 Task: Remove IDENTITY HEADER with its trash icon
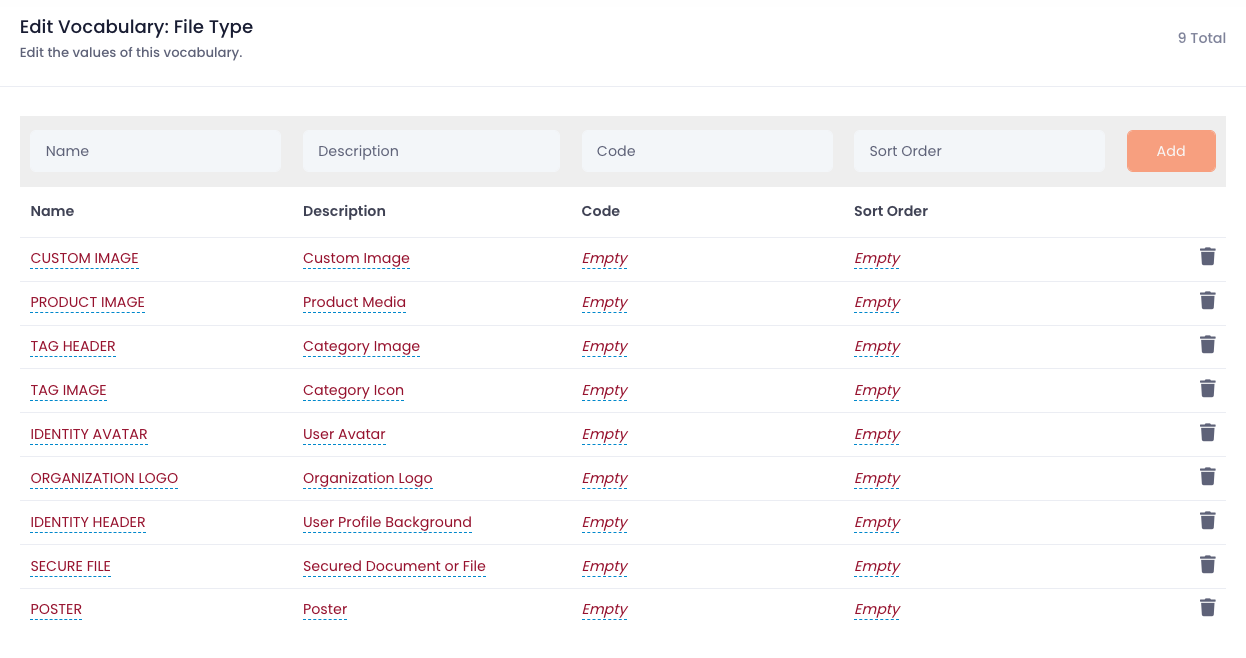(x=1207, y=521)
